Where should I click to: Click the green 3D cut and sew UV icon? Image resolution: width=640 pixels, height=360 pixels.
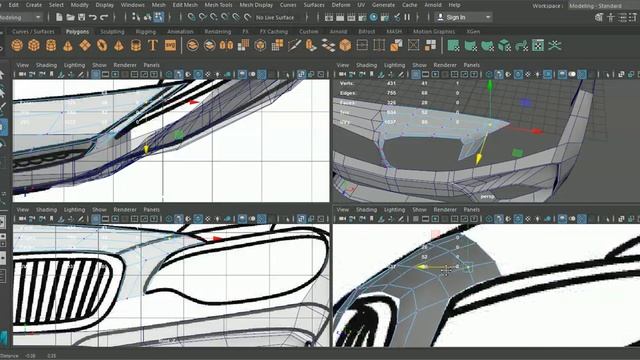click(521, 45)
